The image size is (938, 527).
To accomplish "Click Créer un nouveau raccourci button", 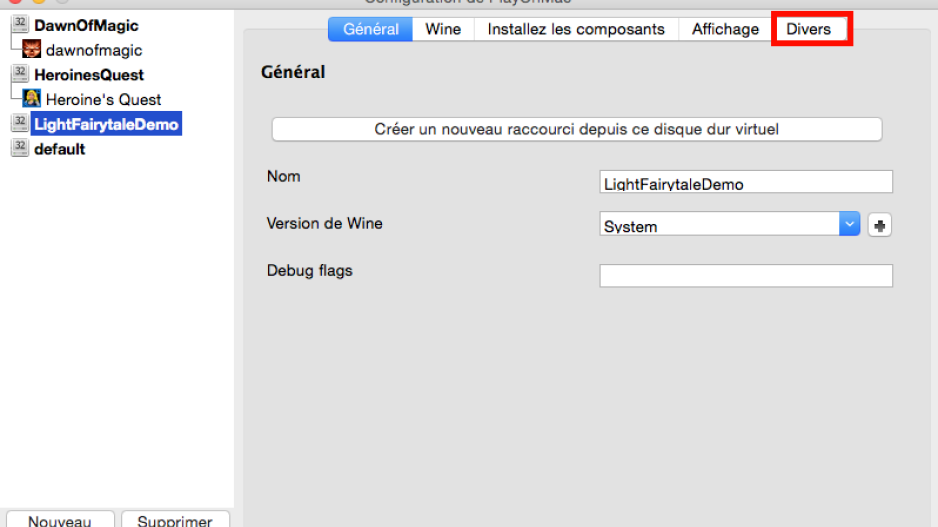I will coord(577,129).
